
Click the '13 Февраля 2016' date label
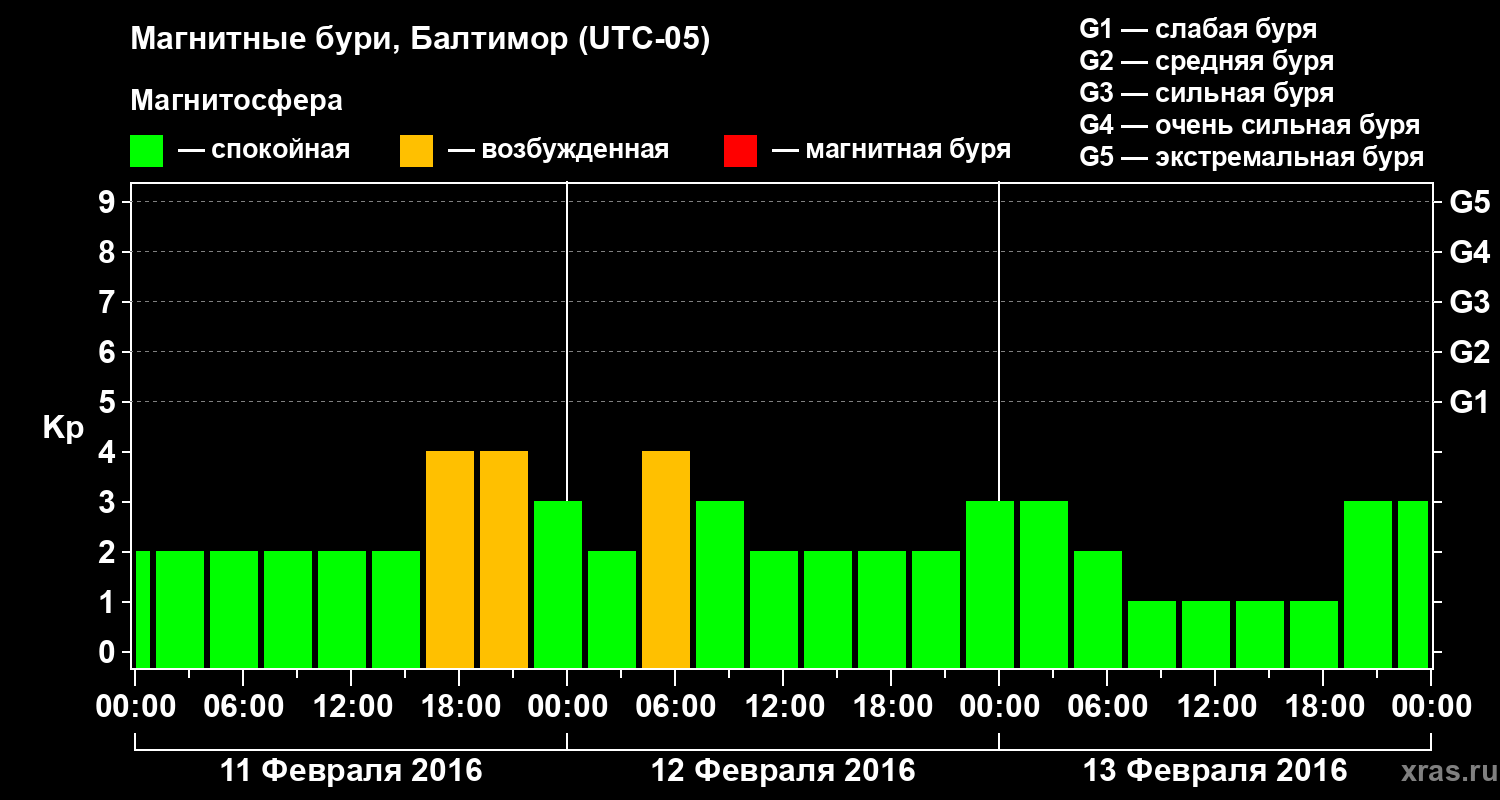pos(1215,771)
